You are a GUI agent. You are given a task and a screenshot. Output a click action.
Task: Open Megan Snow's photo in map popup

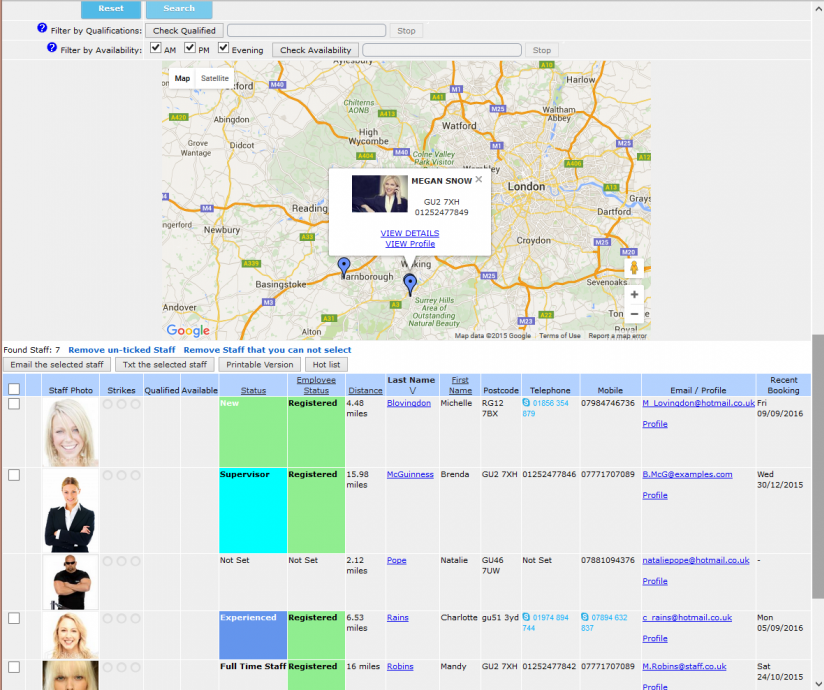[380, 193]
